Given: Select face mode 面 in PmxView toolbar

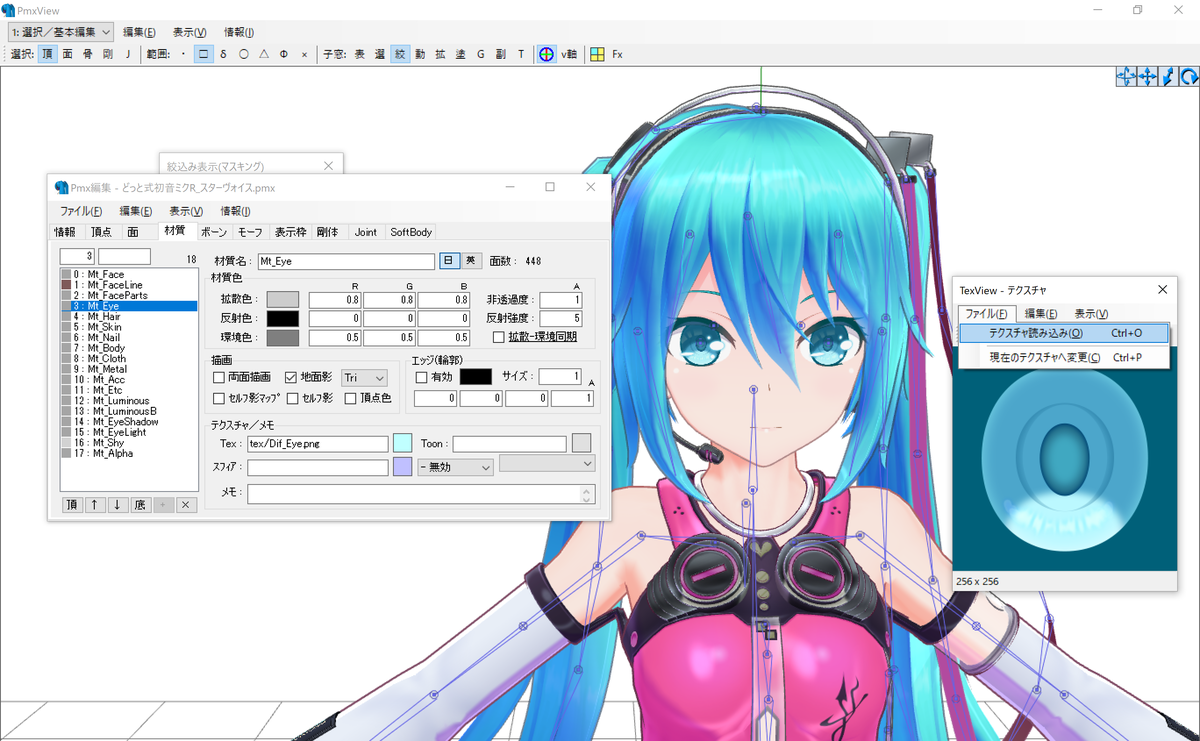Looking at the screenshot, I should 68,54.
